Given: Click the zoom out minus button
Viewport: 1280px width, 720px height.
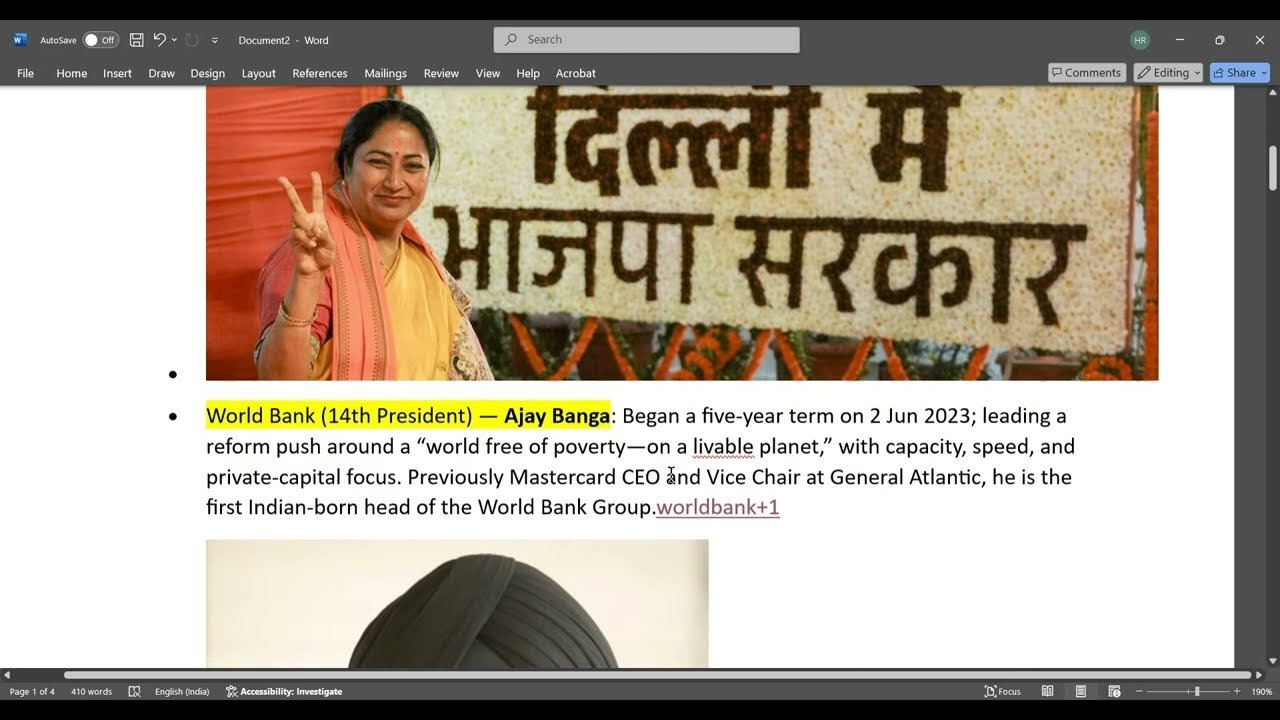Looking at the screenshot, I should point(1139,692).
